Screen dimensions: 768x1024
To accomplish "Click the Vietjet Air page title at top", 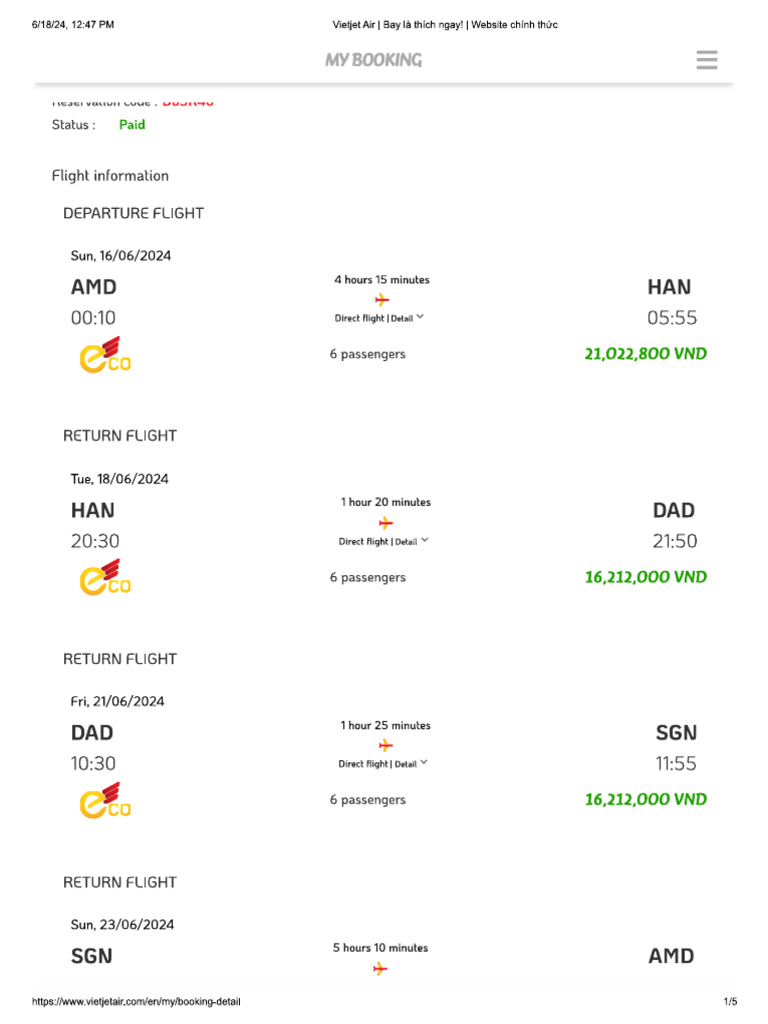I will point(445,24).
